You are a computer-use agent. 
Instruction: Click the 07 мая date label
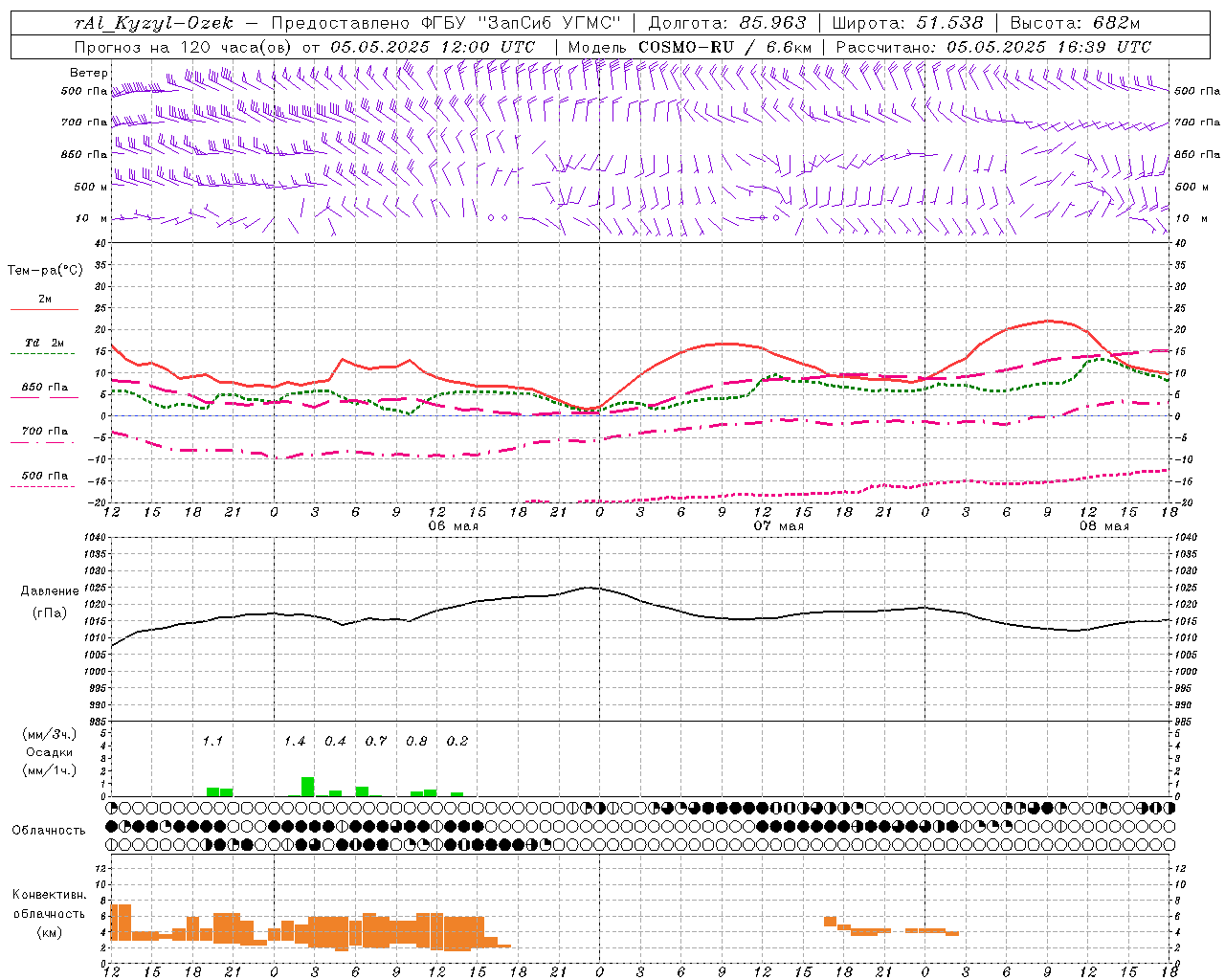(779, 526)
